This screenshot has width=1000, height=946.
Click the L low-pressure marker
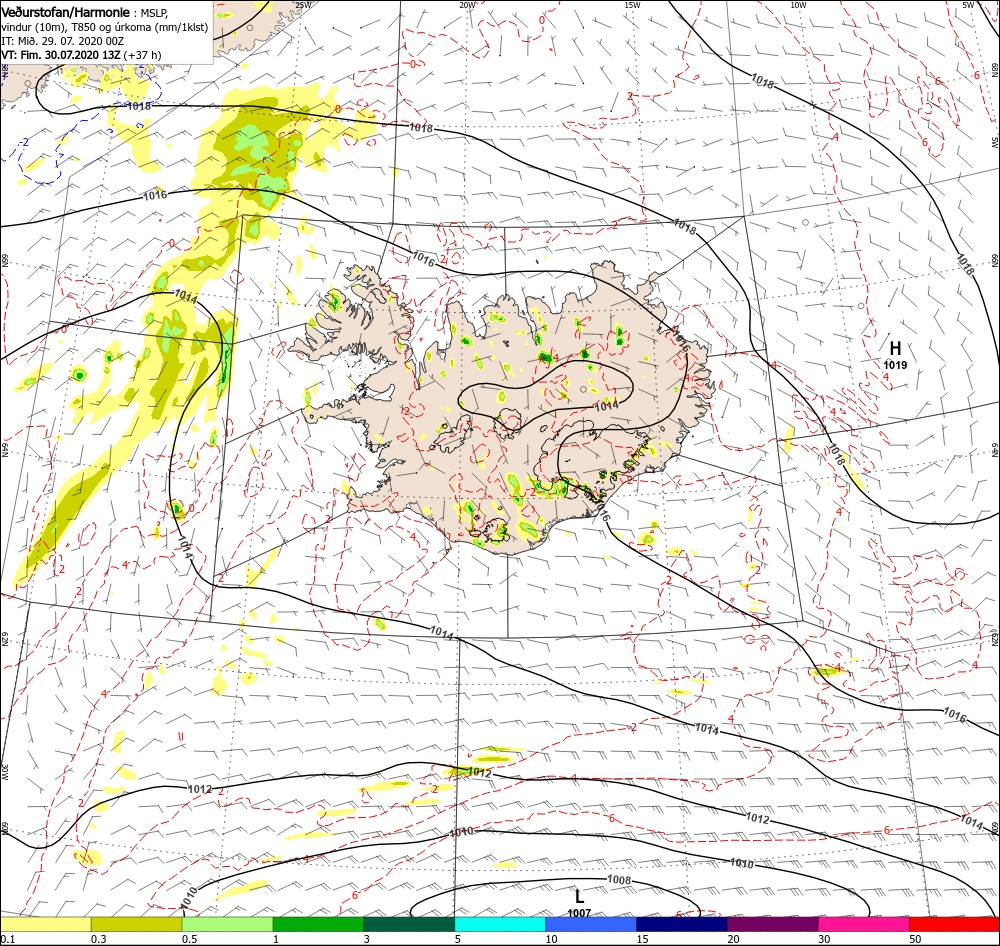[579, 896]
